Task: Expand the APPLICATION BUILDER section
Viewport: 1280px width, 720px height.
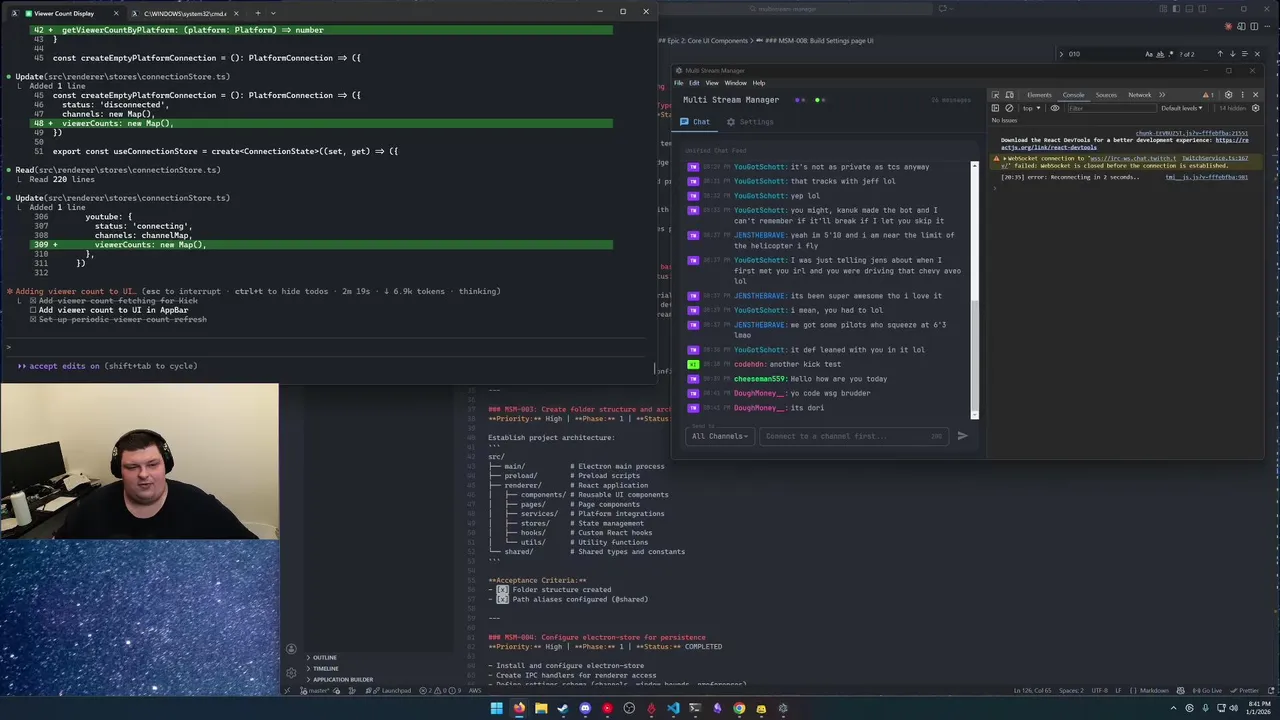Action: tap(343, 679)
